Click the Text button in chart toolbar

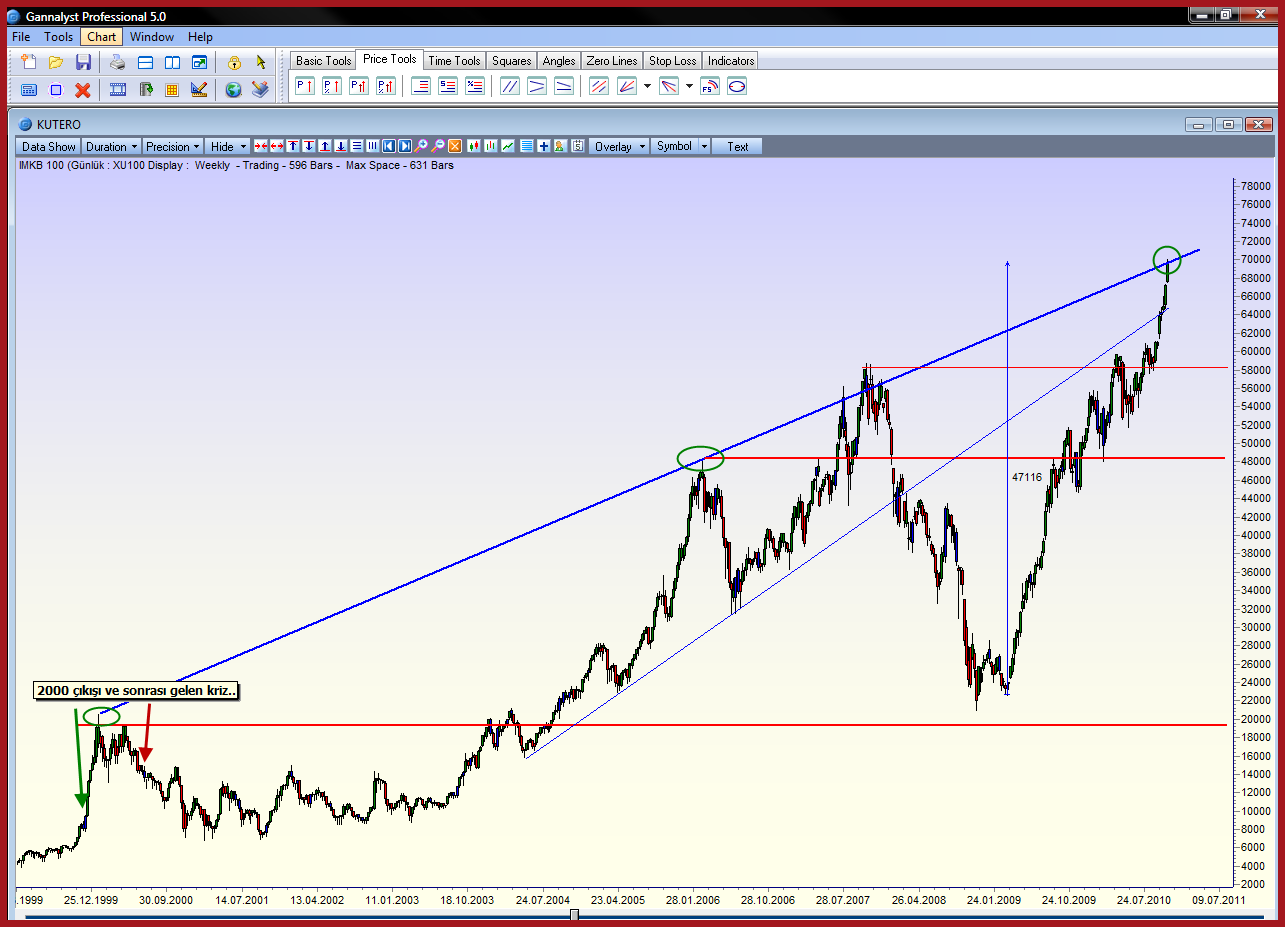pos(737,146)
